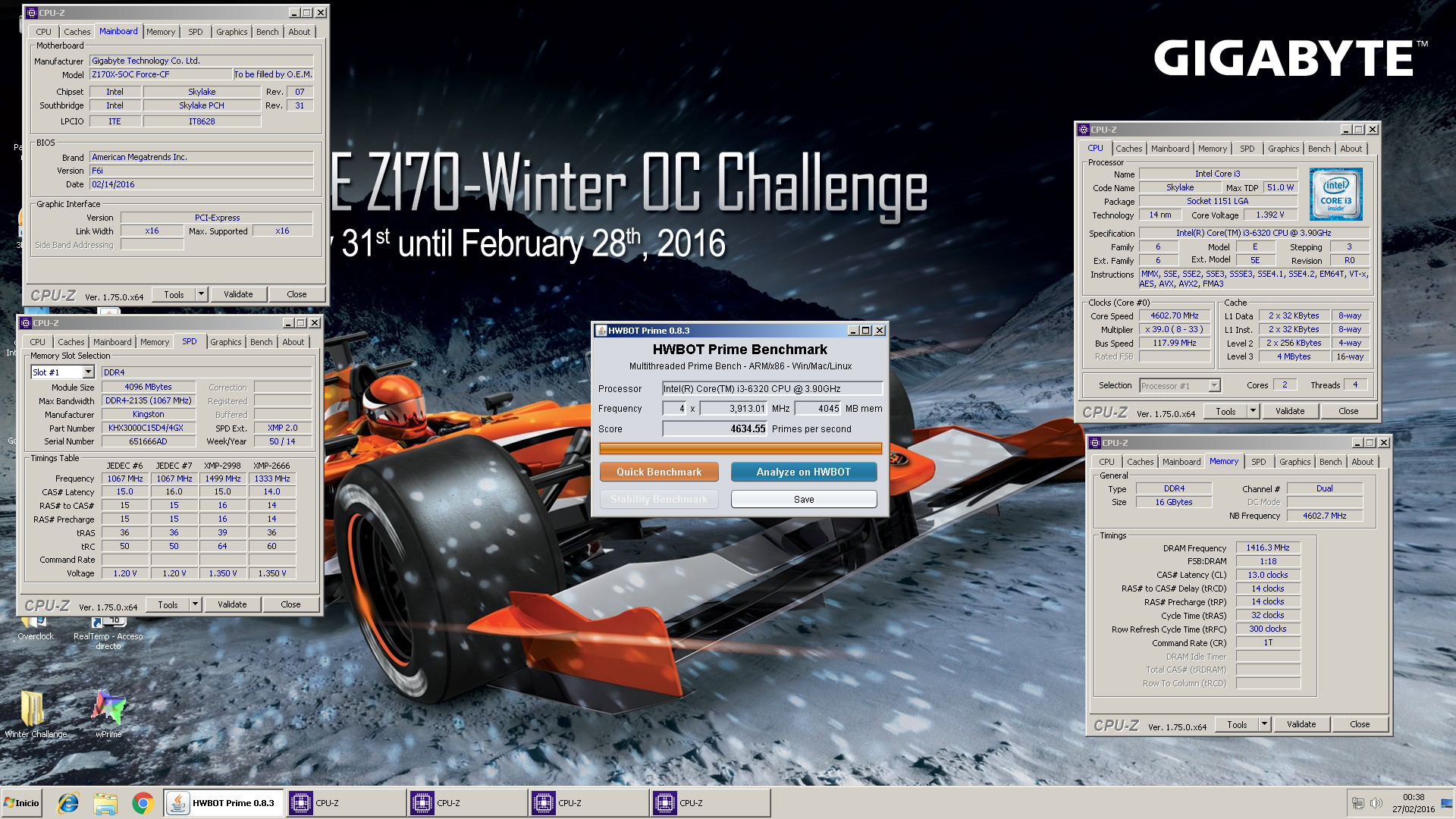The image size is (1456, 819).
Task: Click the Inicio start button
Action: (x=21, y=803)
